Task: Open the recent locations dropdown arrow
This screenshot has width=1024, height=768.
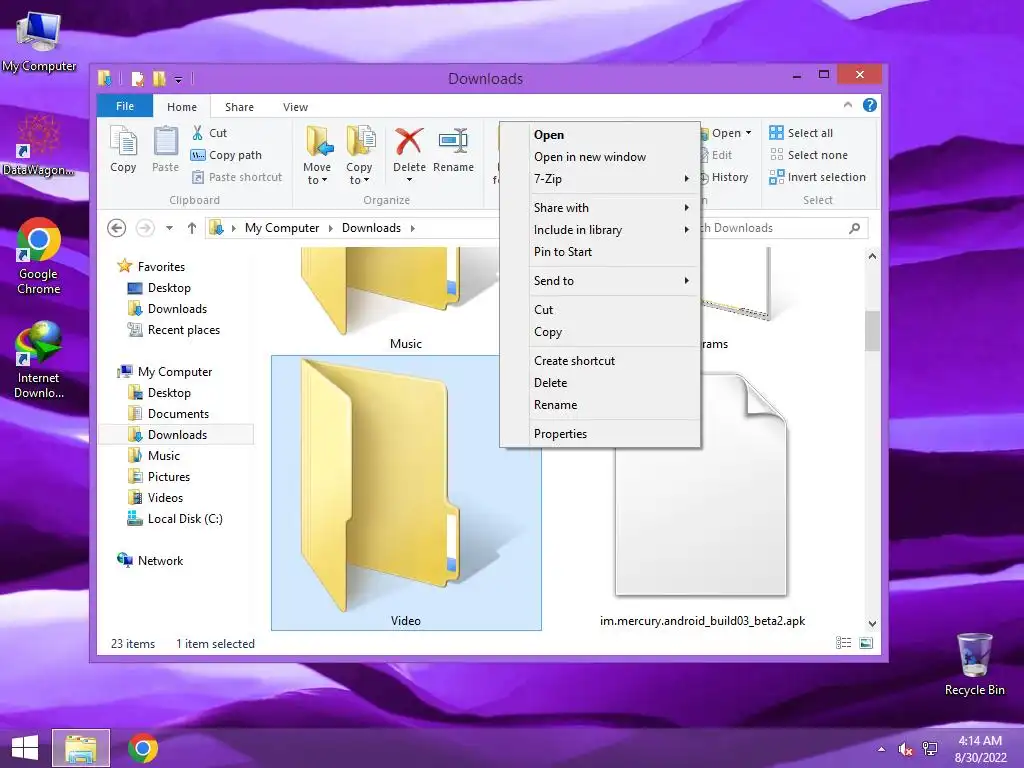Action: coord(169,228)
